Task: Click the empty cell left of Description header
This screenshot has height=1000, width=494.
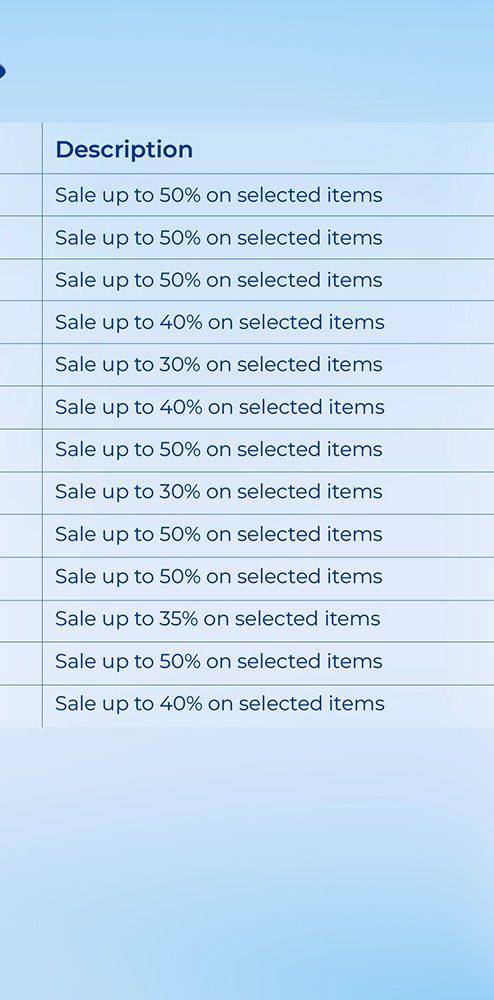Action: (x=21, y=148)
